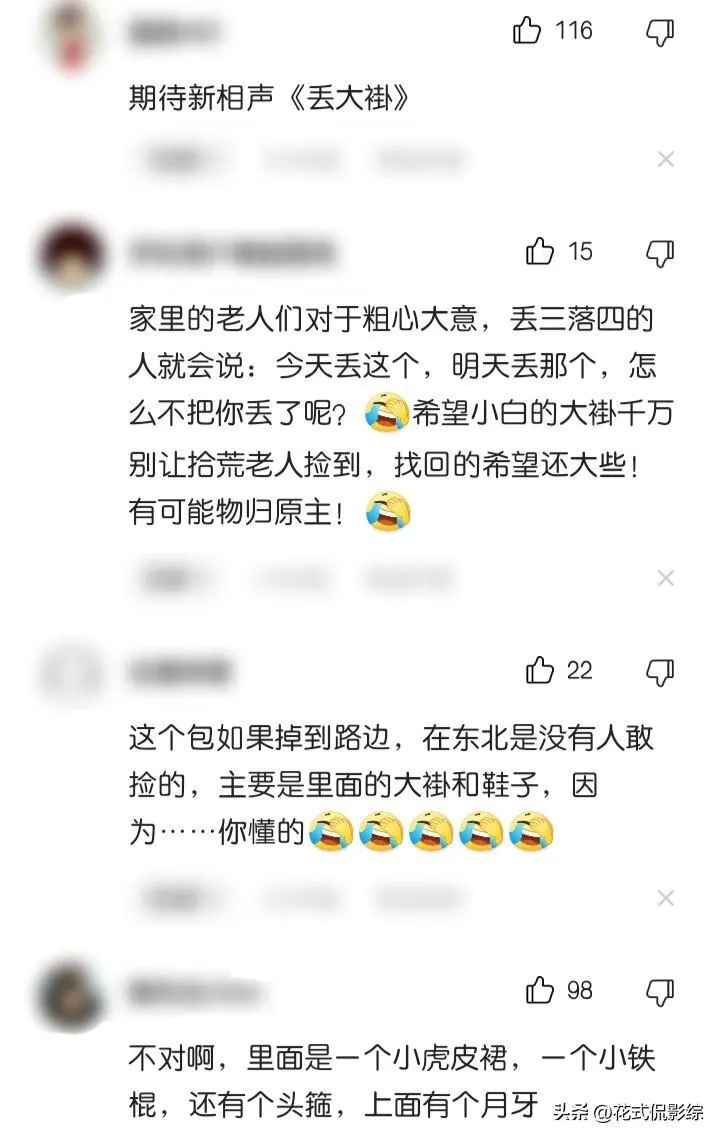Open avatar of the 116-likes commenter

tap(71, 36)
